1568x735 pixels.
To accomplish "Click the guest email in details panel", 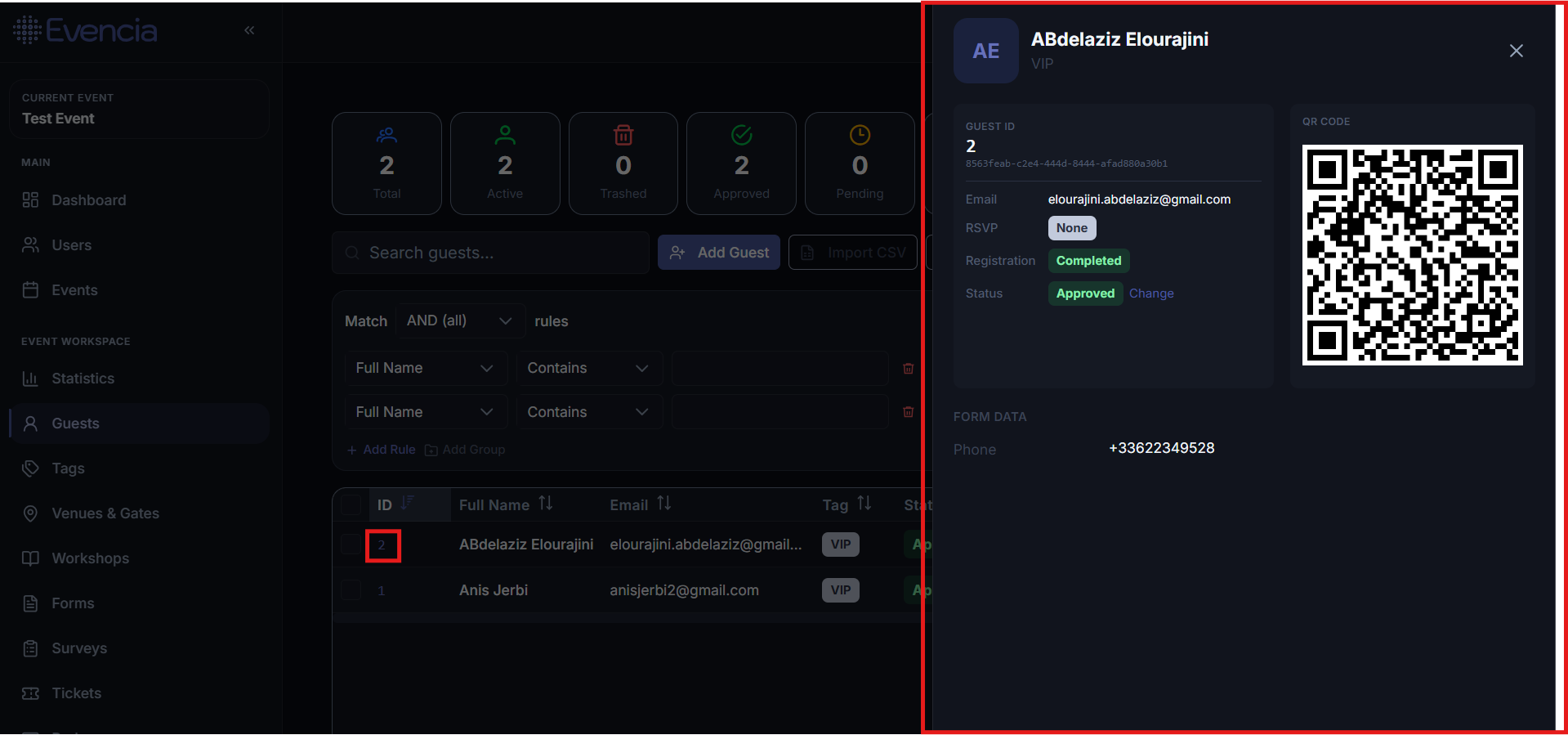I will 1139,199.
